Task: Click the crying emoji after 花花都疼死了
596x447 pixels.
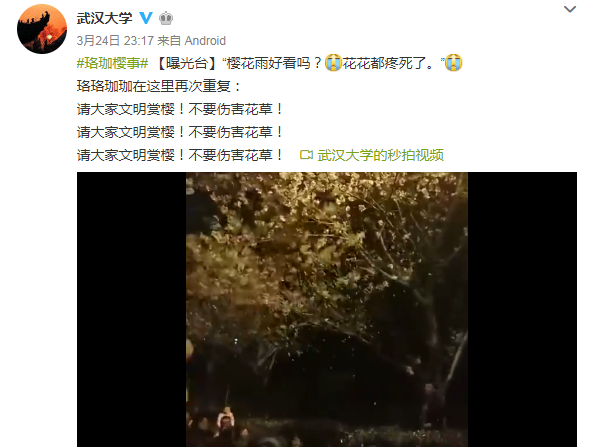Action: pyautogui.click(x=453, y=63)
